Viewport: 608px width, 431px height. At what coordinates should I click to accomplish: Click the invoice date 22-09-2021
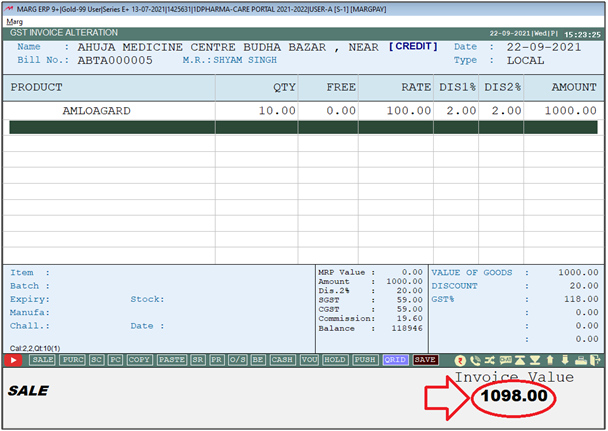[x=544, y=47]
